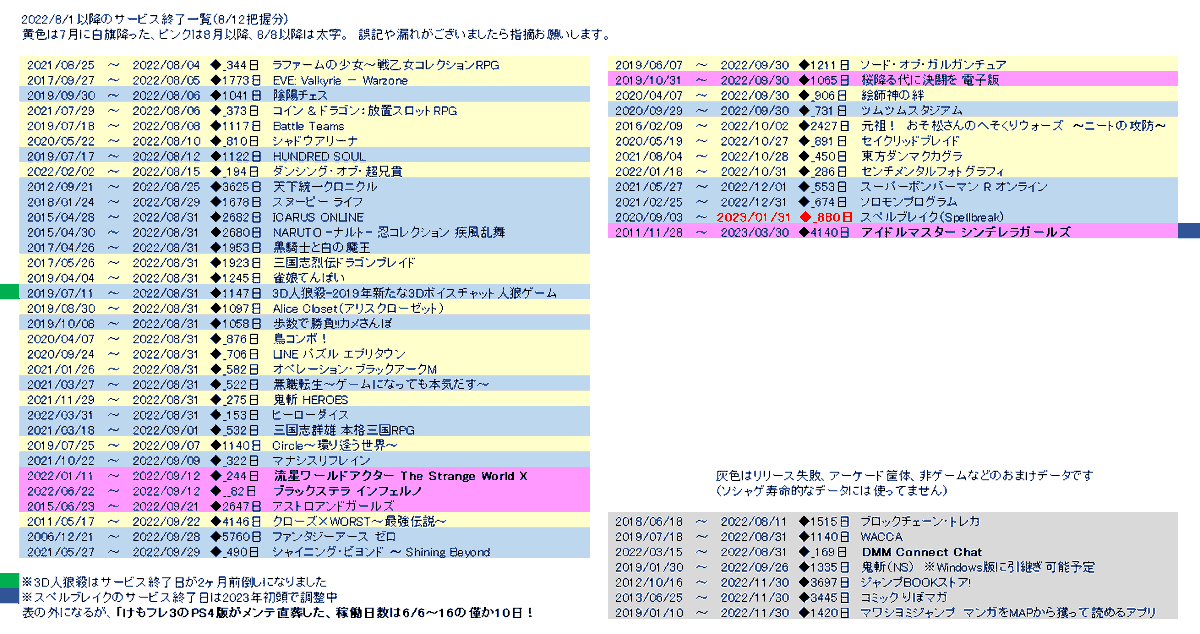Select the 'WACCA' title in gray table

(880, 536)
